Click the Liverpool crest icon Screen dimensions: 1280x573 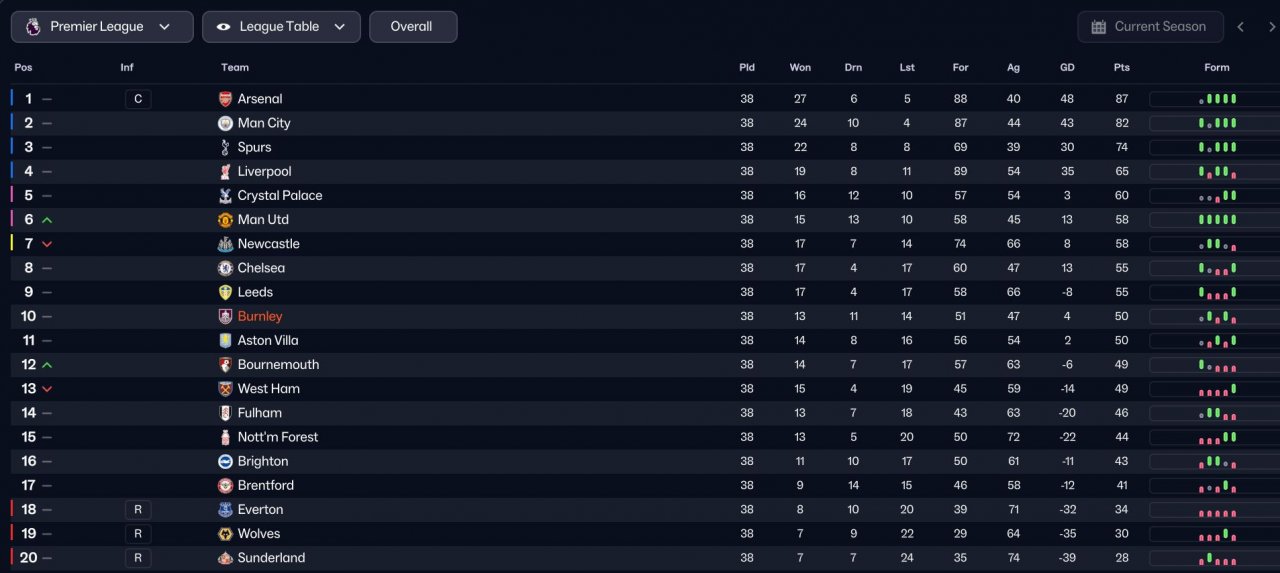(x=225, y=171)
